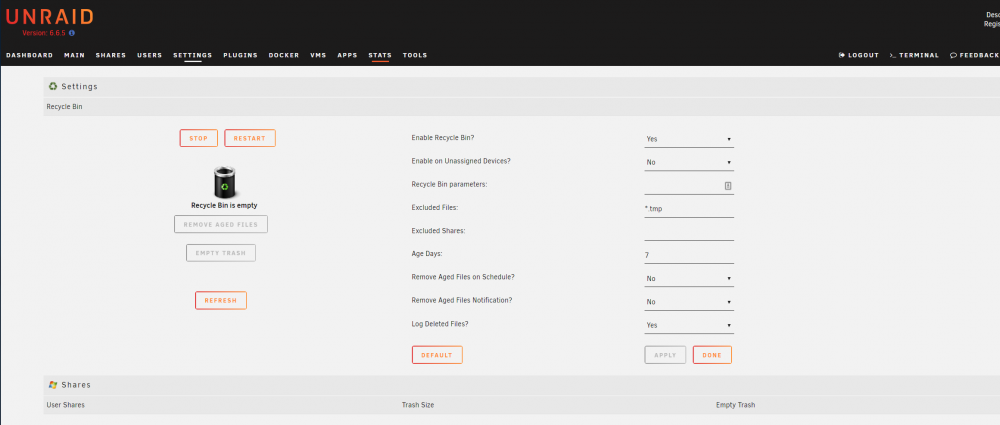Open the Dashboard menu

[x=29, y=56]
